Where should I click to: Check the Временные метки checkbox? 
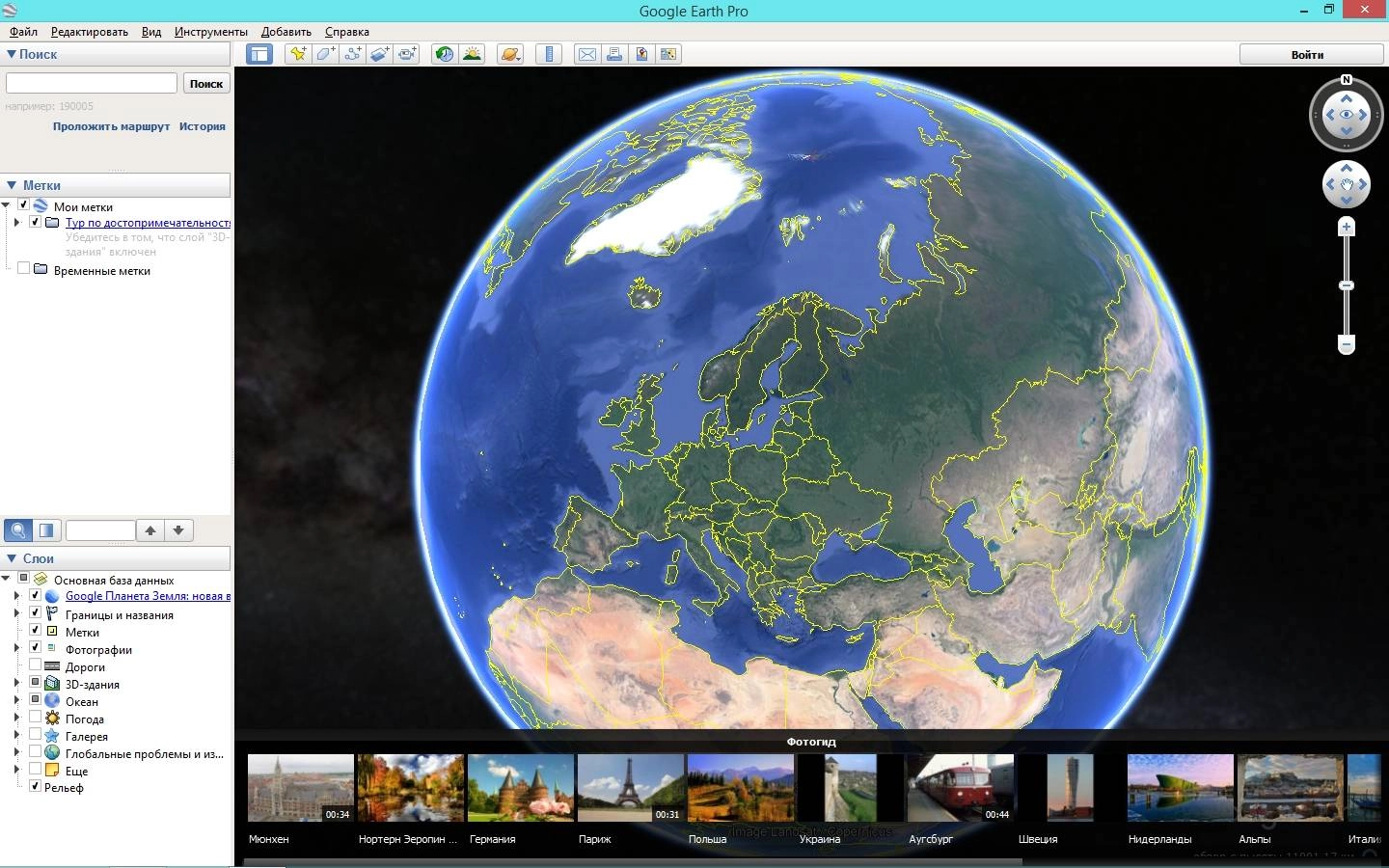pos(23,269)
